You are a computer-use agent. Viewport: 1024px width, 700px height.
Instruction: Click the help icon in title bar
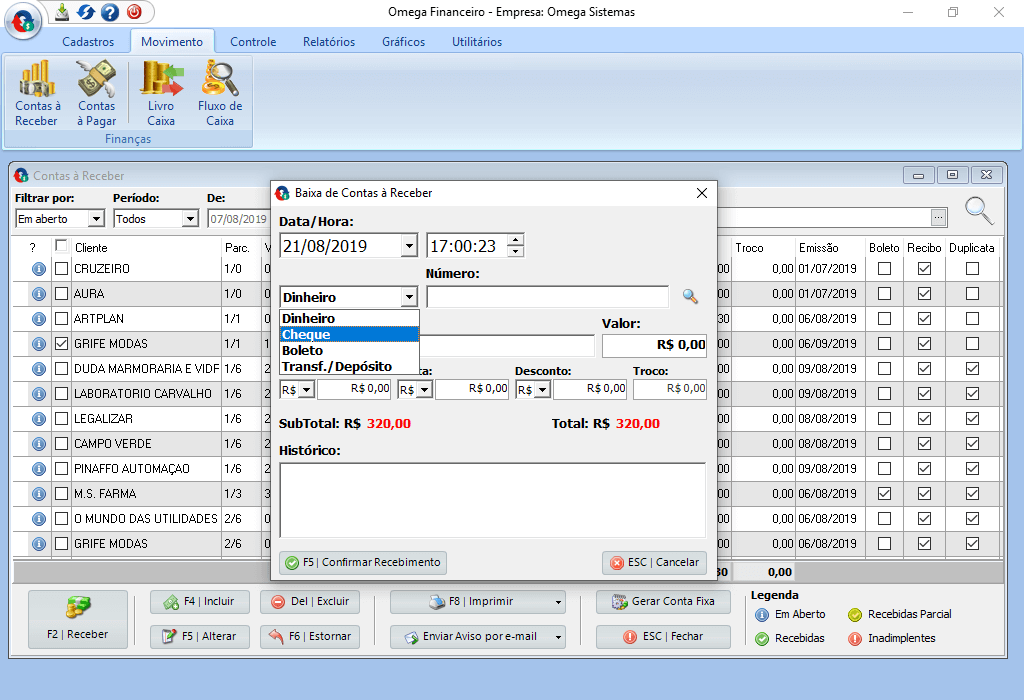[x=110, y=12]
